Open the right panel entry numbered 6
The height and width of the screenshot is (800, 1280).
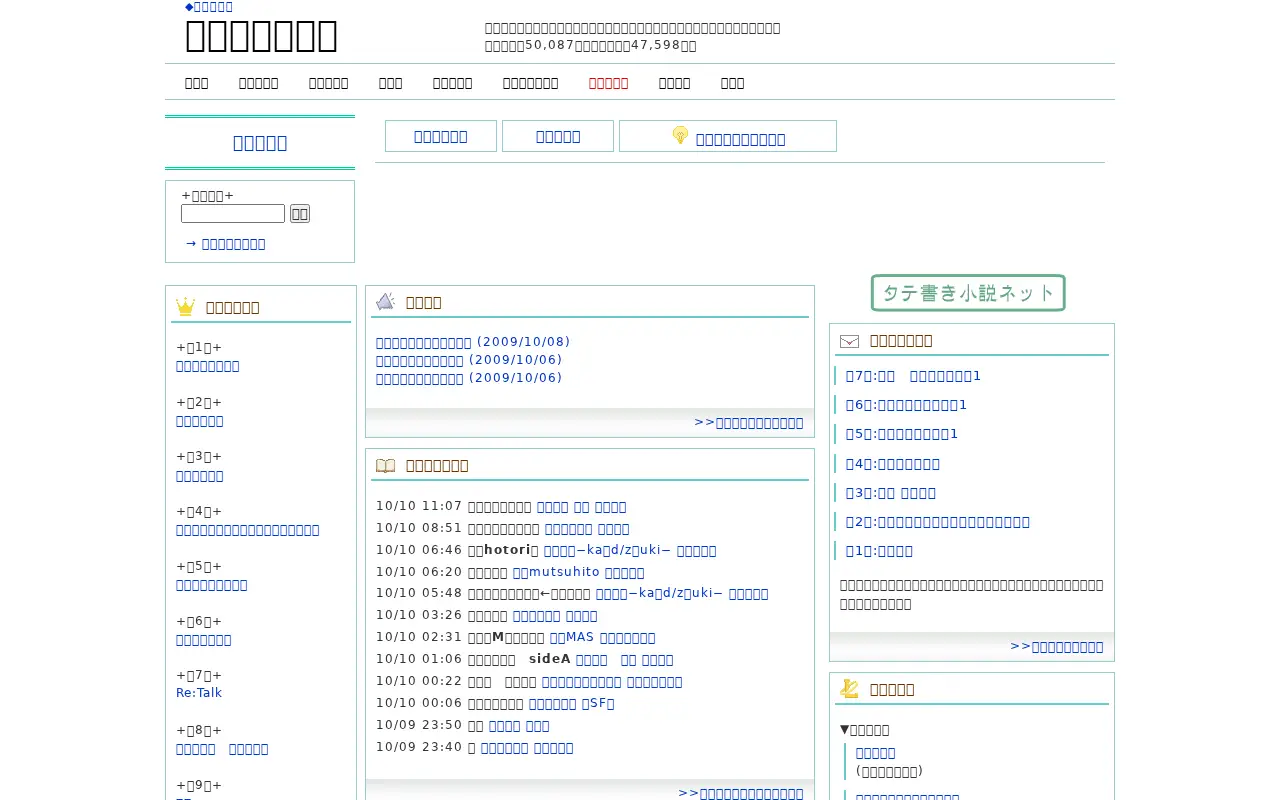click(x=906, y=405)
